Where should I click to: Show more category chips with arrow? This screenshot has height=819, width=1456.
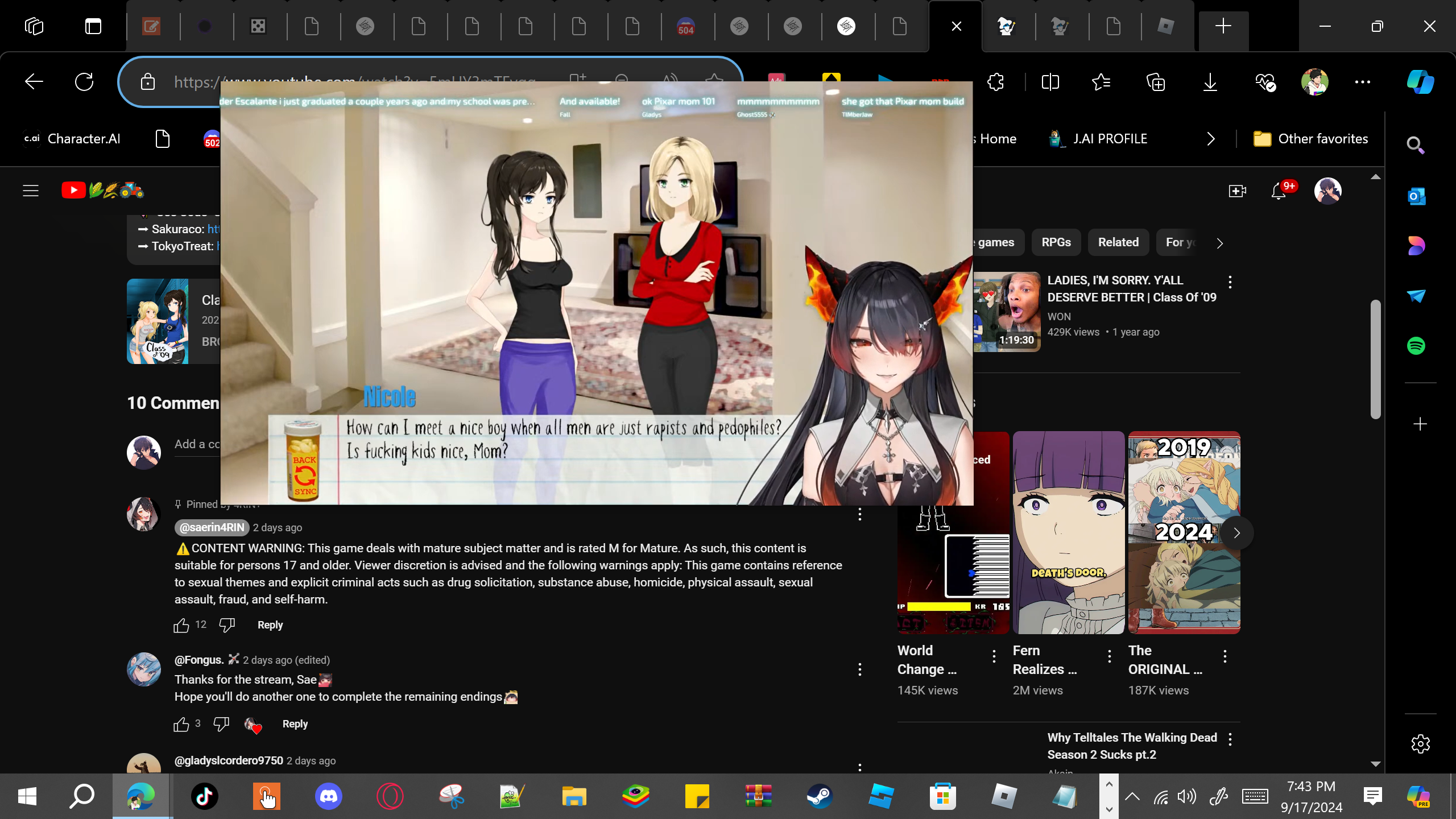(x=1219, y=243)
